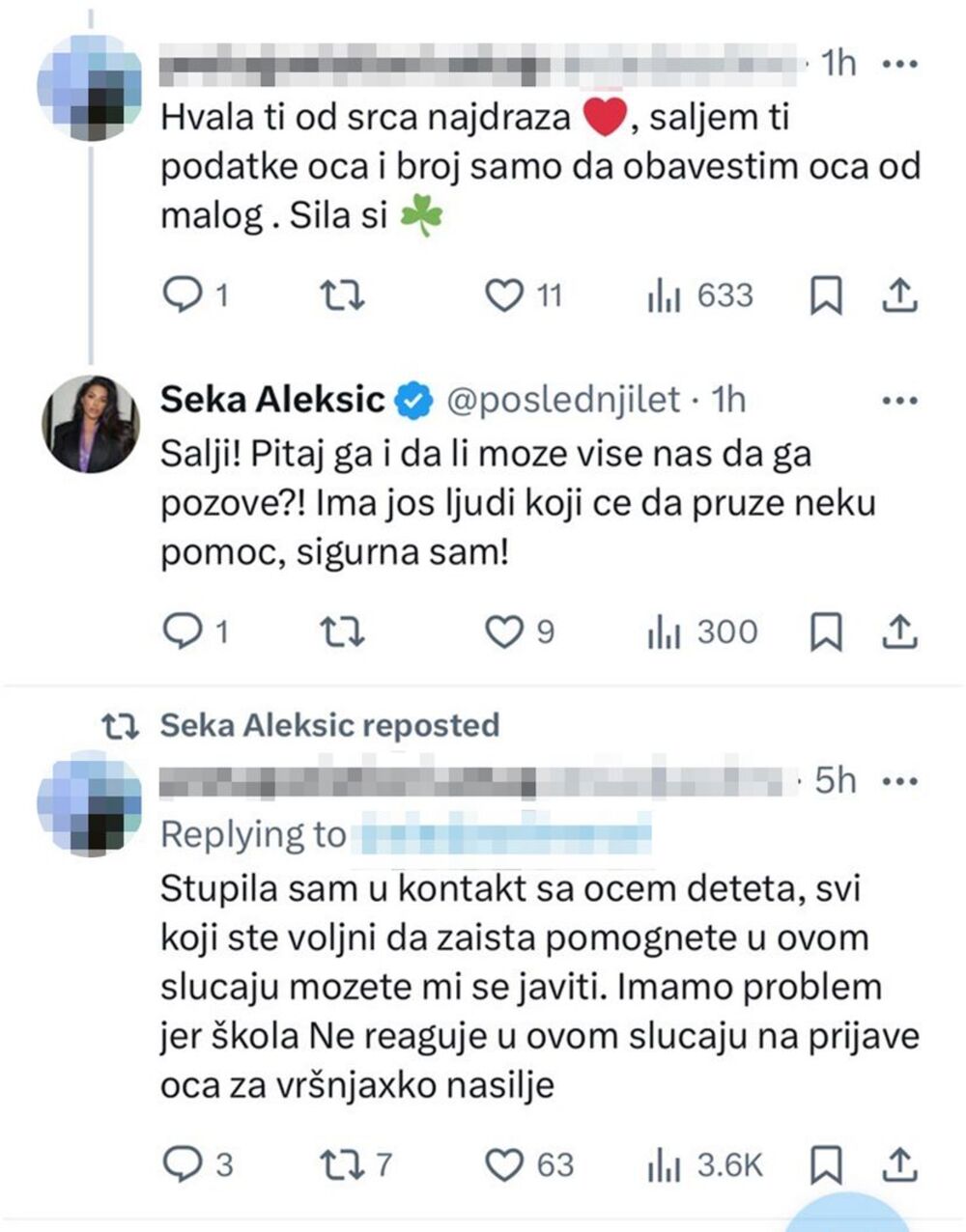This screenshot has height=1232, width=966.
Task: Bookmark the "Hvala ti od srca" tweet
Action: [x=826, y=294]
